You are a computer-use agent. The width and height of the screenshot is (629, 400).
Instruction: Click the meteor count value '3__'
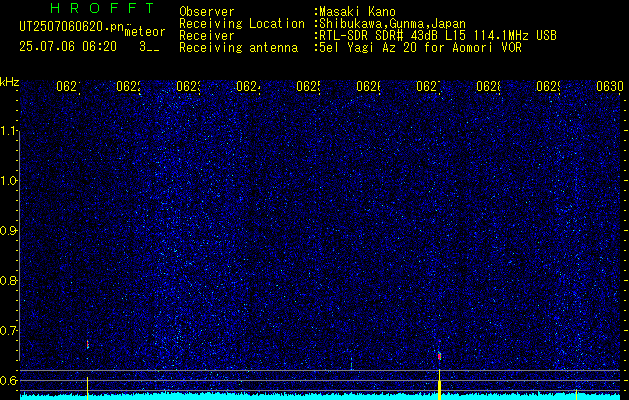tap(149, 47)
